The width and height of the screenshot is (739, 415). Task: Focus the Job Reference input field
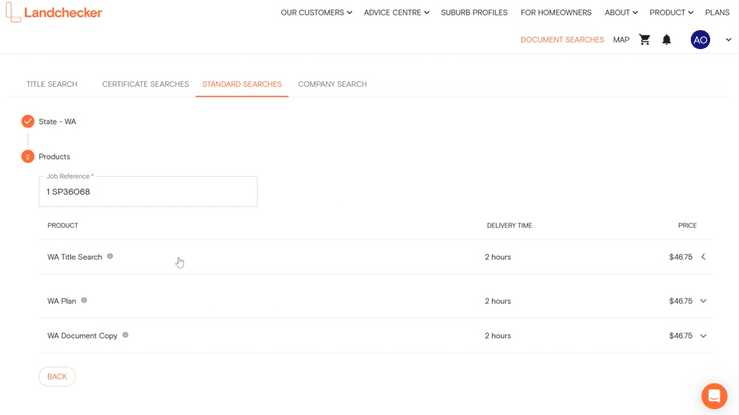coord(148,191)
